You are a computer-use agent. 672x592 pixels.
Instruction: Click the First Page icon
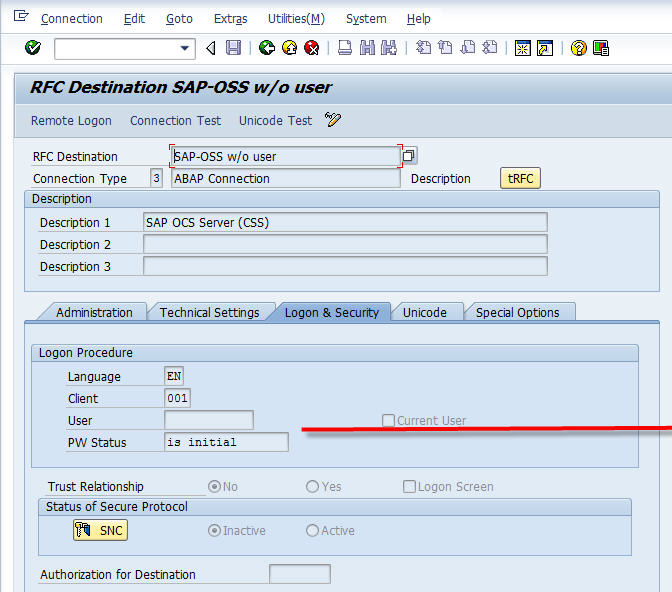pyautogui.click(x=423, y=48)
